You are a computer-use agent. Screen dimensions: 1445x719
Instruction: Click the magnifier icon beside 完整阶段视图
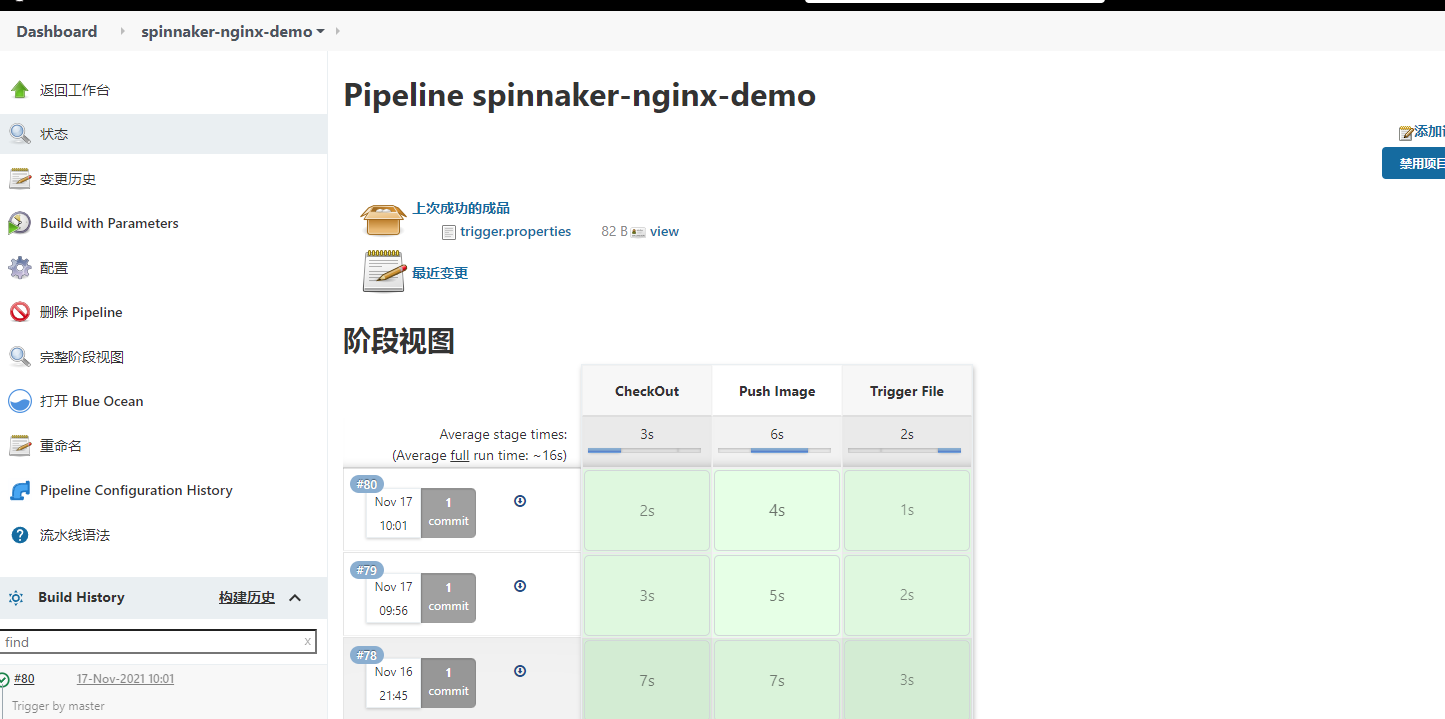coord(19,357)
